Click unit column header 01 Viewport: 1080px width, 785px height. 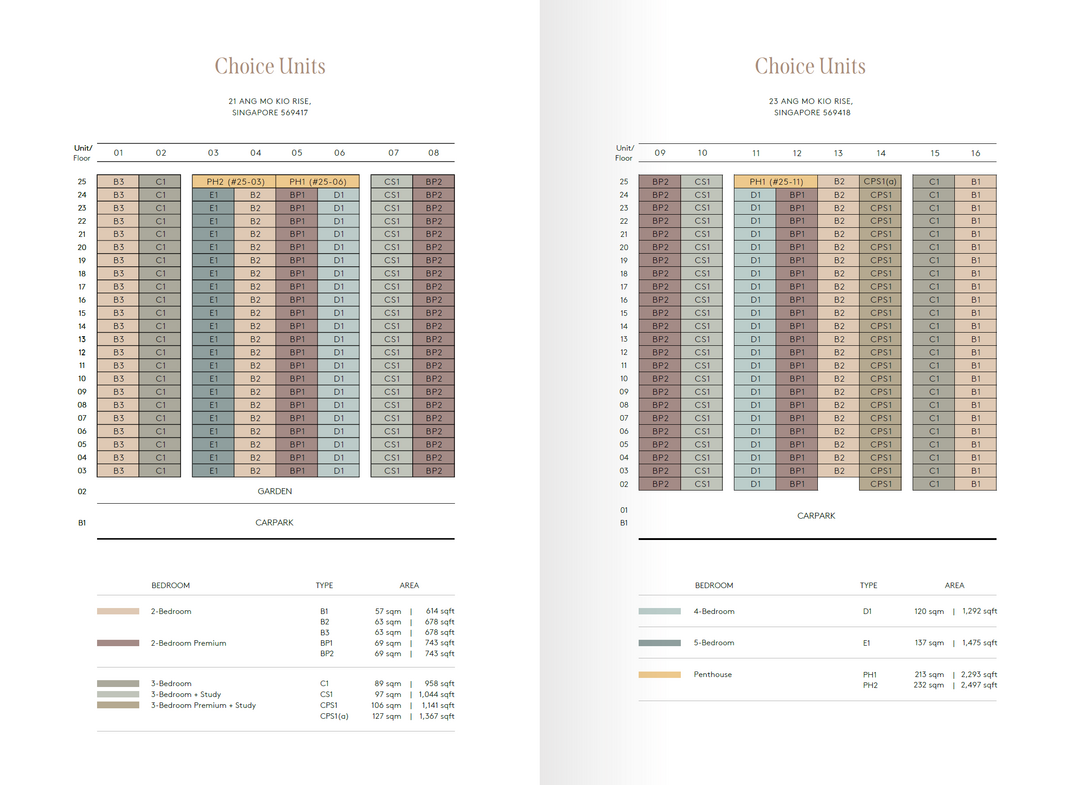pos(118,153)
